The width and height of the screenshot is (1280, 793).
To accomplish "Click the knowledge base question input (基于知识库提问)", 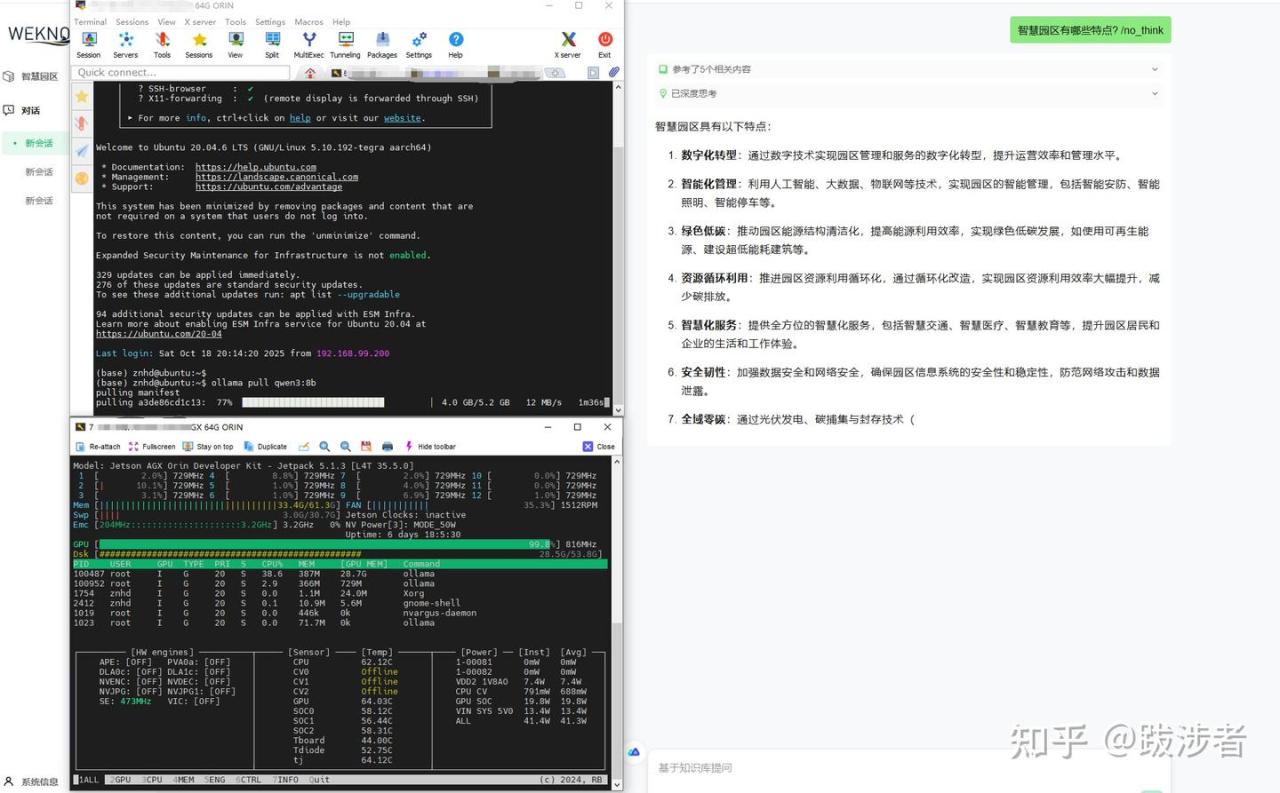I will [x=900, y=768].
